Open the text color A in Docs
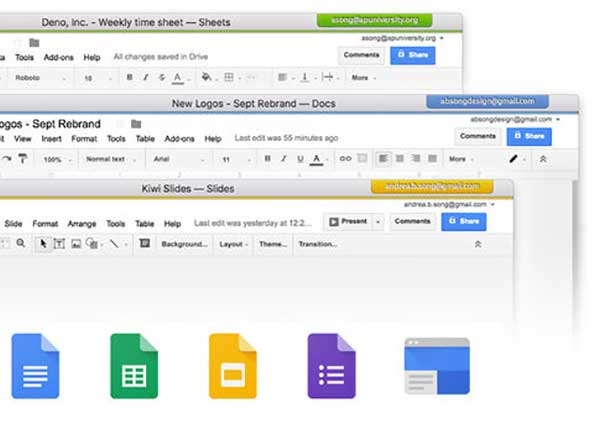Image resolution: width=600 pixels, height=438 pixels. tap(316, 159)
